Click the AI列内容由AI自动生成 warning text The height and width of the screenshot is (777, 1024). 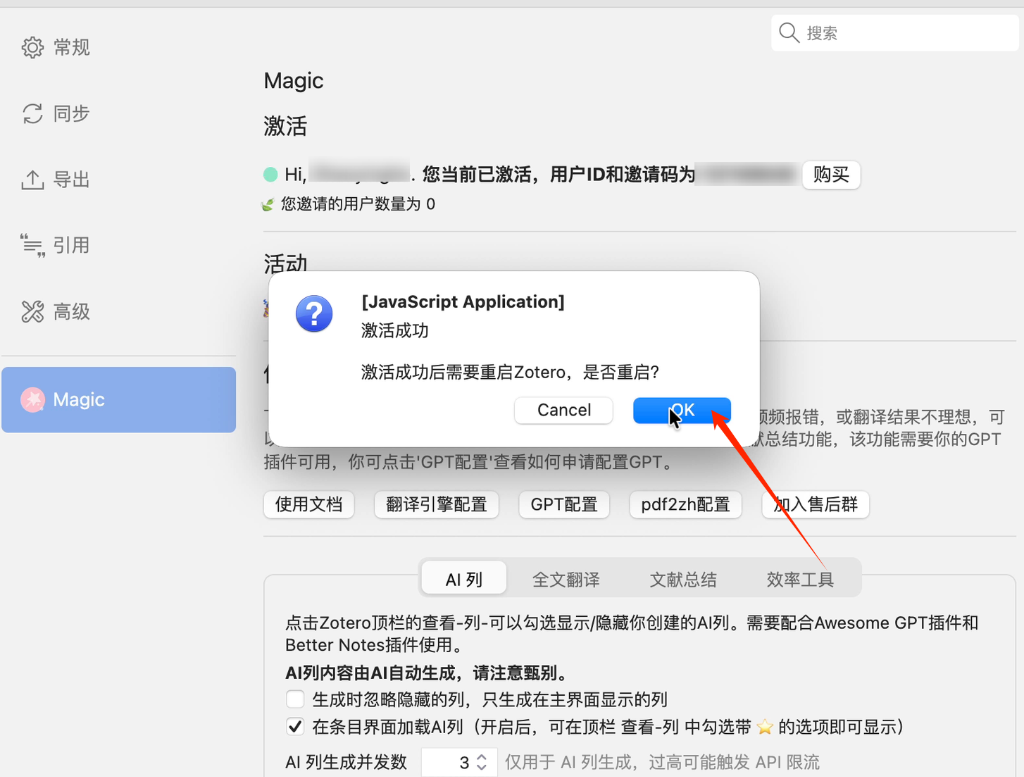[x=428, y=673]
